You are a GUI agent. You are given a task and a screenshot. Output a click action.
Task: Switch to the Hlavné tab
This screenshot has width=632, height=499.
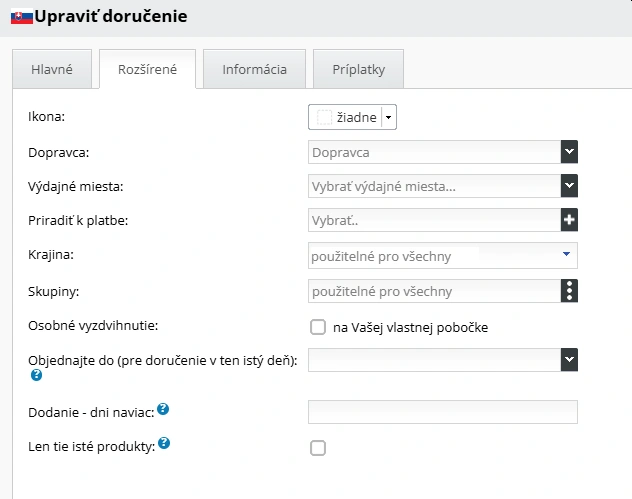52,69
